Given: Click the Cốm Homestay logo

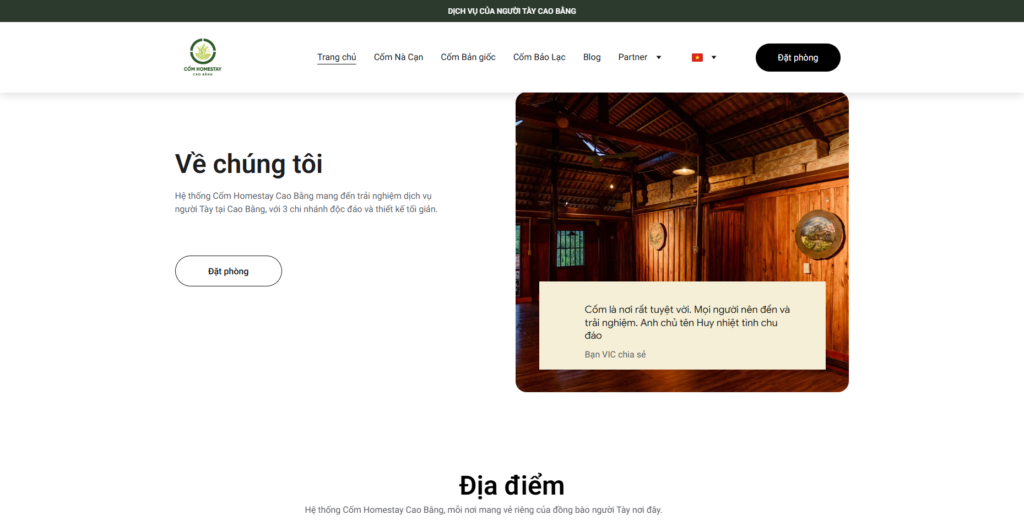Looking at the screenshot, I should click(x=202, y=58).
